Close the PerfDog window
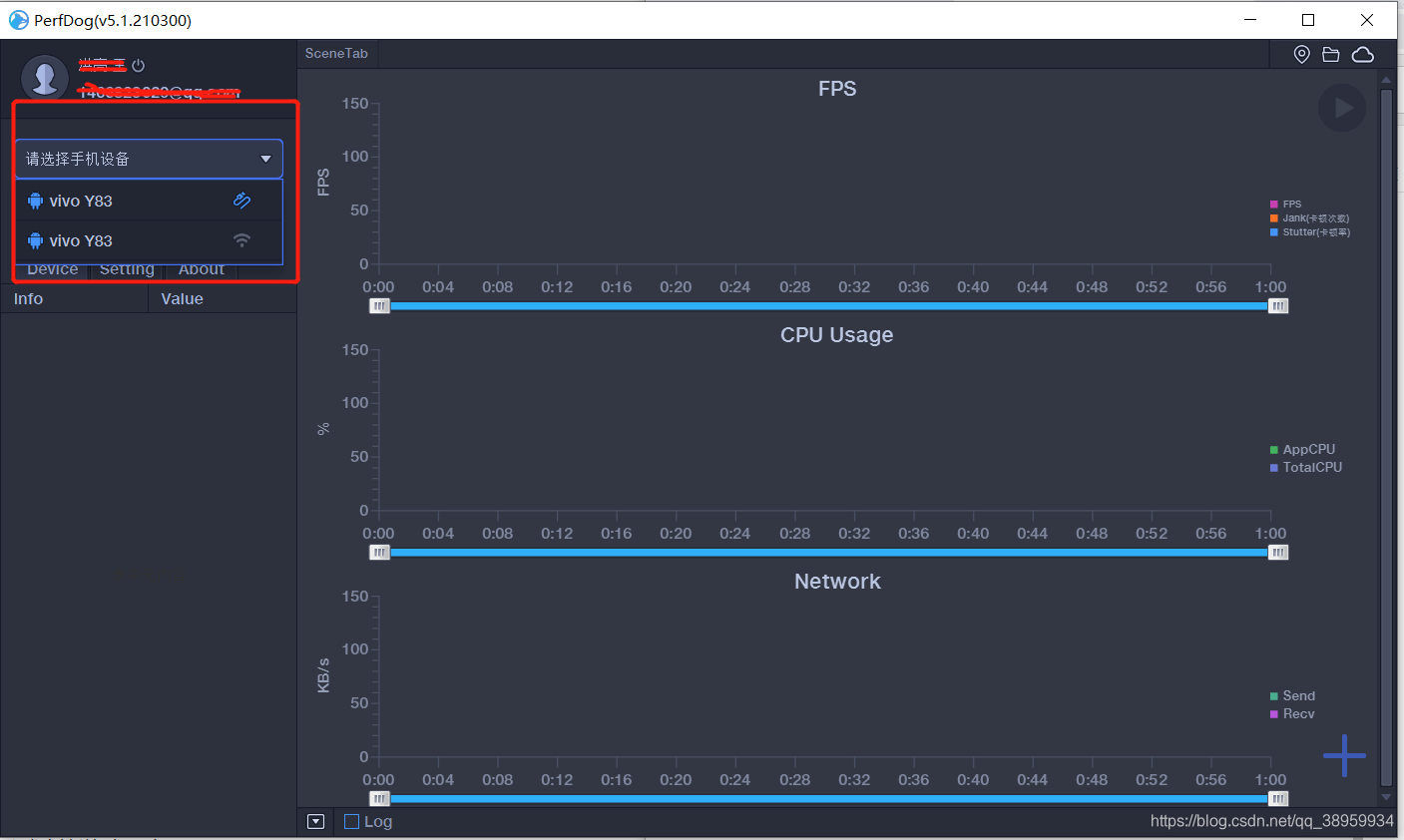This screenshot has height=840, width=1404. [x=1367, y=20]
